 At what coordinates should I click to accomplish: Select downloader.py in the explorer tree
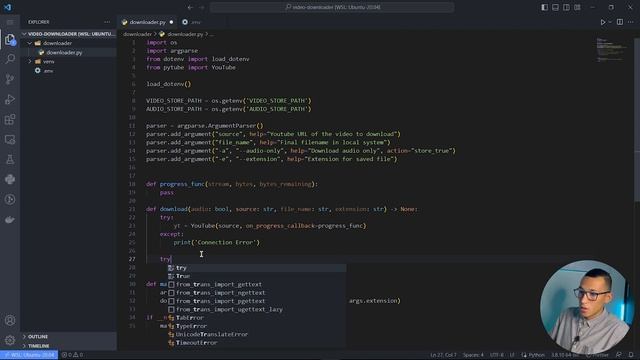pos(69,52)
